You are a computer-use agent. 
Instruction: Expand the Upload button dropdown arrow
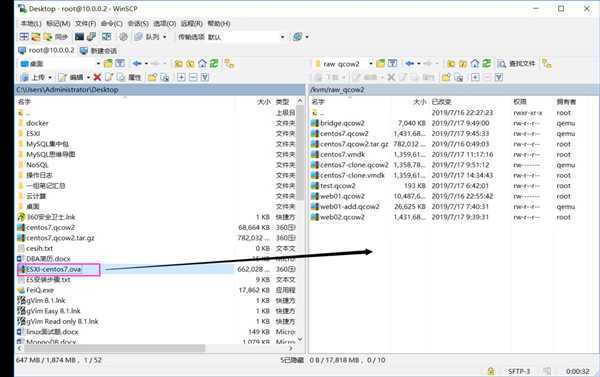pos(50,77)
